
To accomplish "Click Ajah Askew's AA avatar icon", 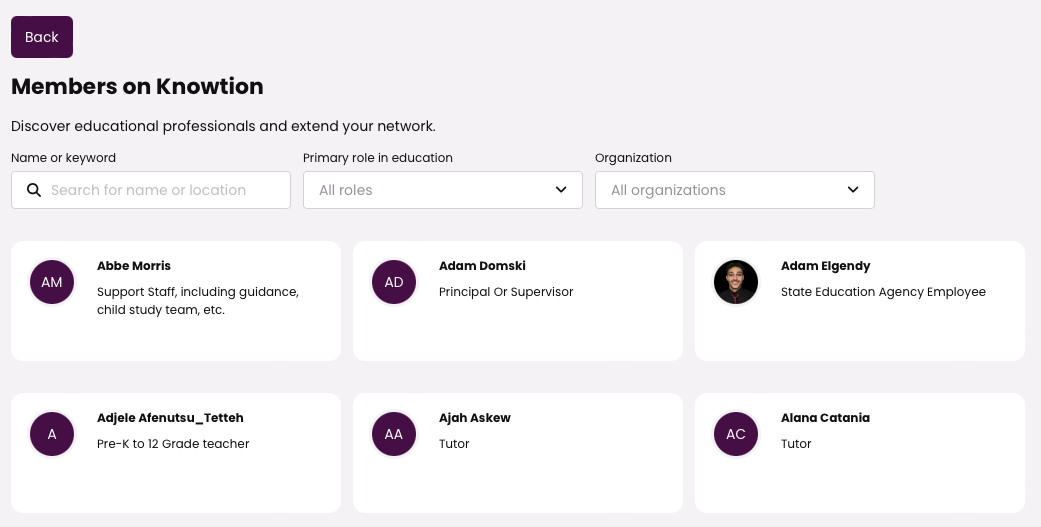I will 394,434.
